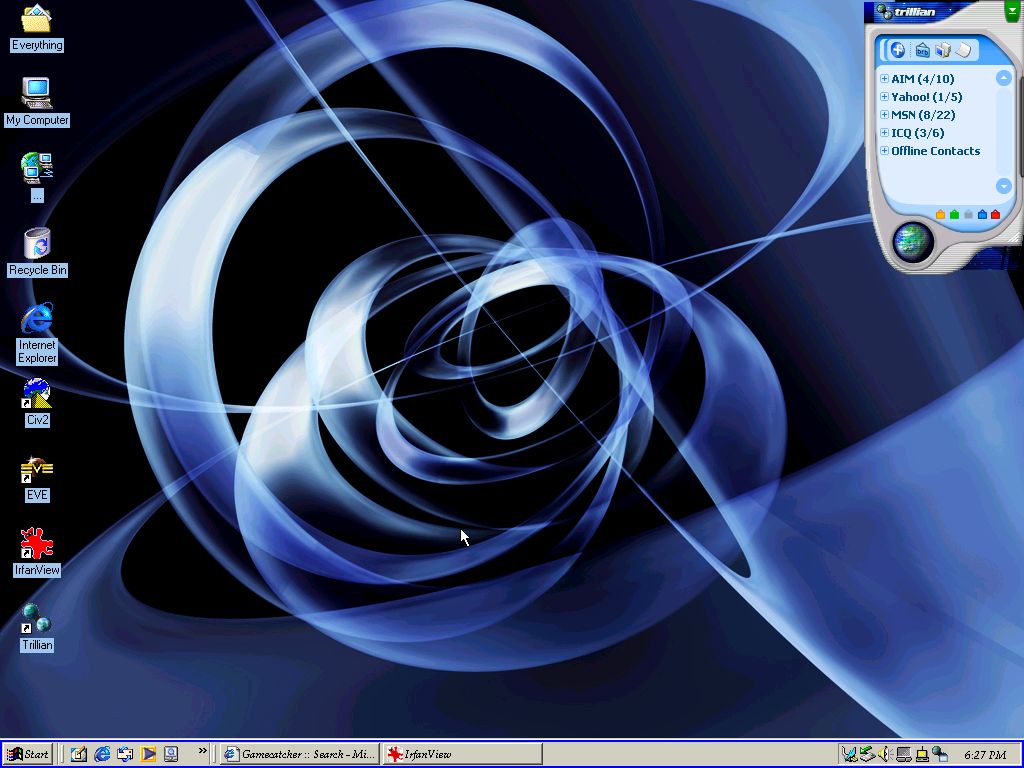Expand the Yahoo! (1/5) contact group
The image size is (1024, 768).
coord(884,97)
